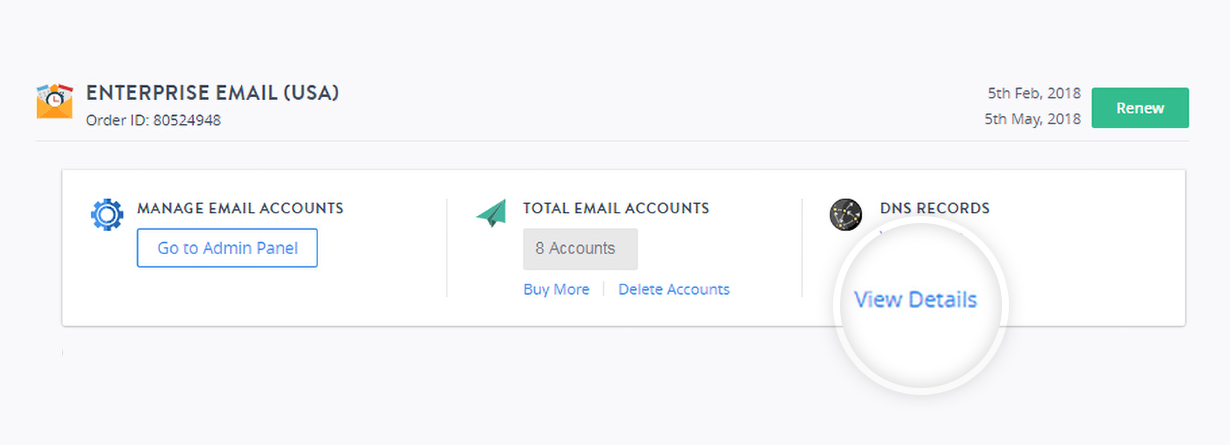Click the green paper plane icon
This screenshot has width=1230, height=445.
491,213
